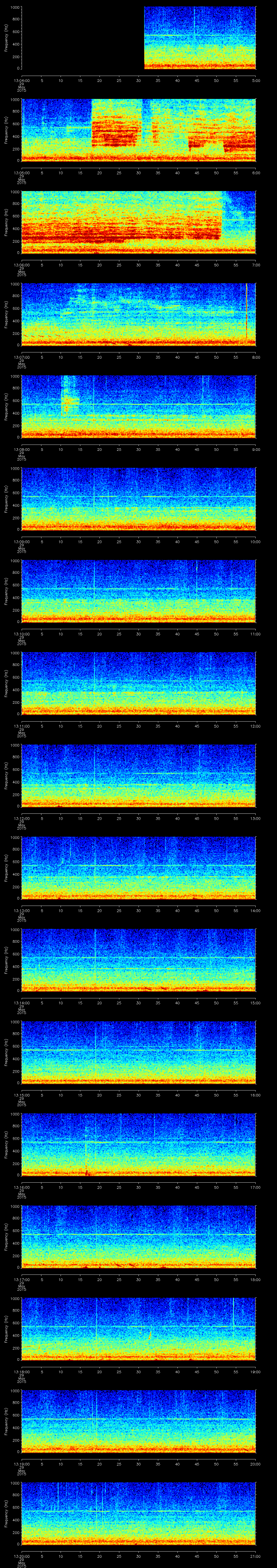
Task: Select the 9:00 end time label
Action: coord(256,449)
